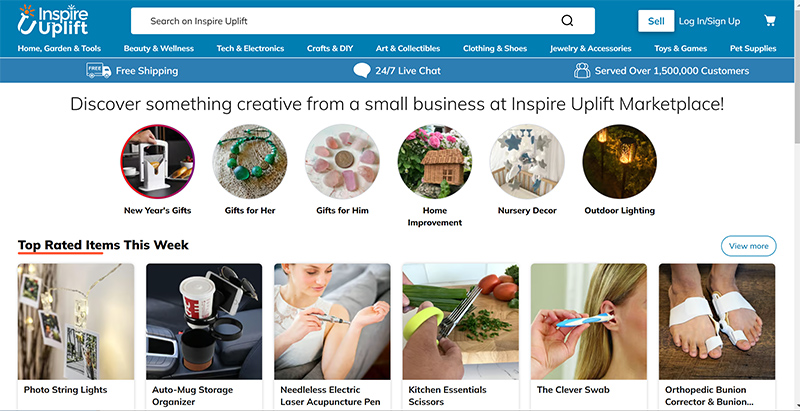Click the search magnifier icon
The width and height of the screenshot is (800, 411).
[x=567, y=21]
